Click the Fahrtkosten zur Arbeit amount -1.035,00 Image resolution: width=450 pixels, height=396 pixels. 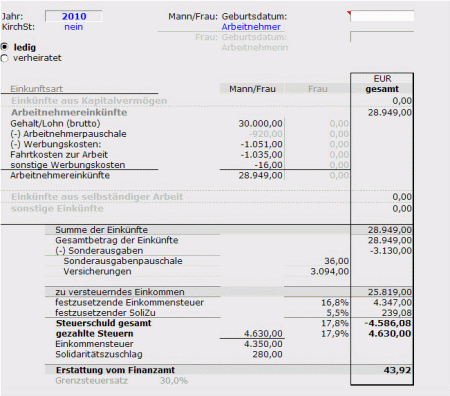pos(261,155)
